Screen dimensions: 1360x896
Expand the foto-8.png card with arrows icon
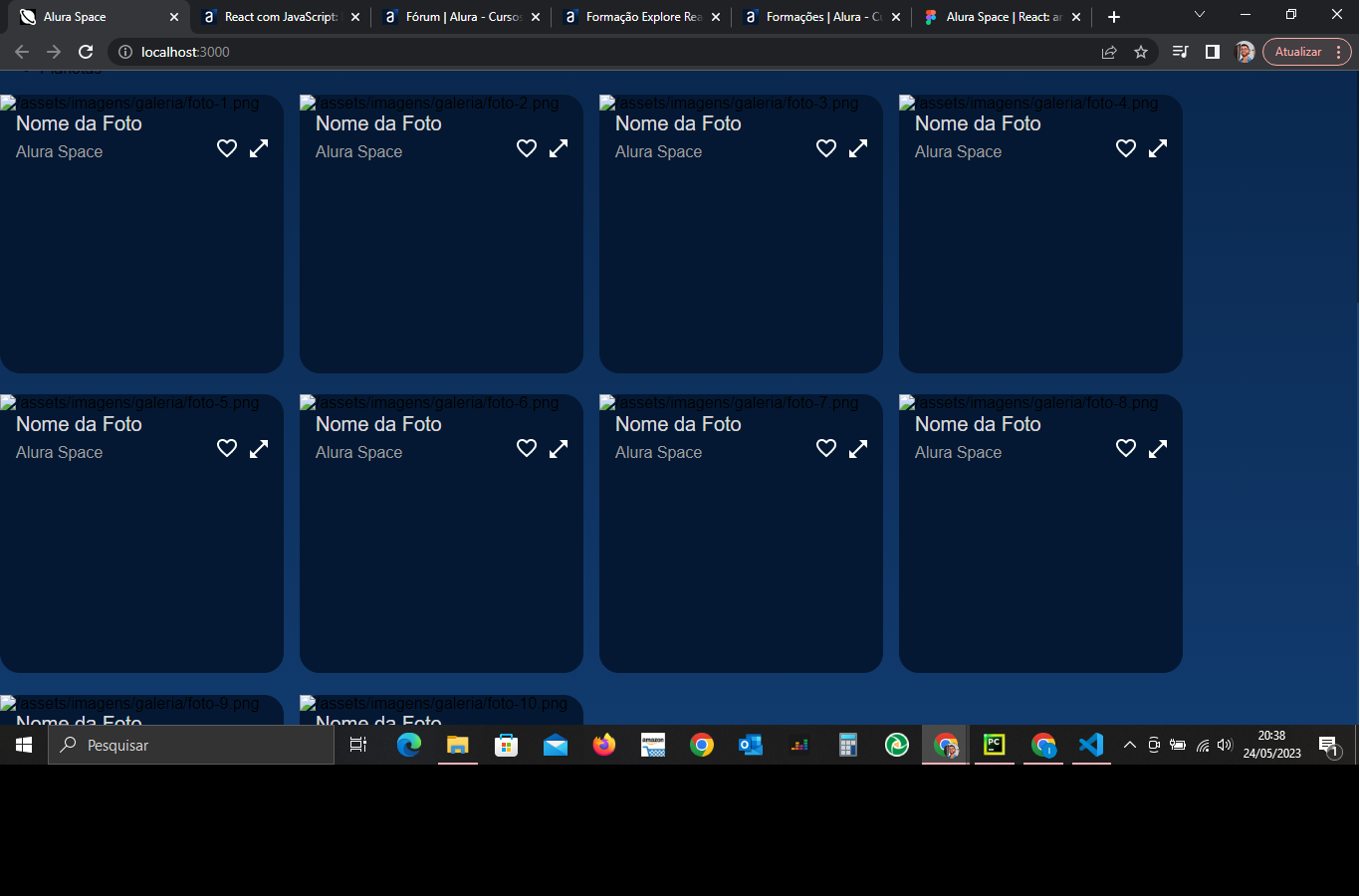click(1158, 449)
